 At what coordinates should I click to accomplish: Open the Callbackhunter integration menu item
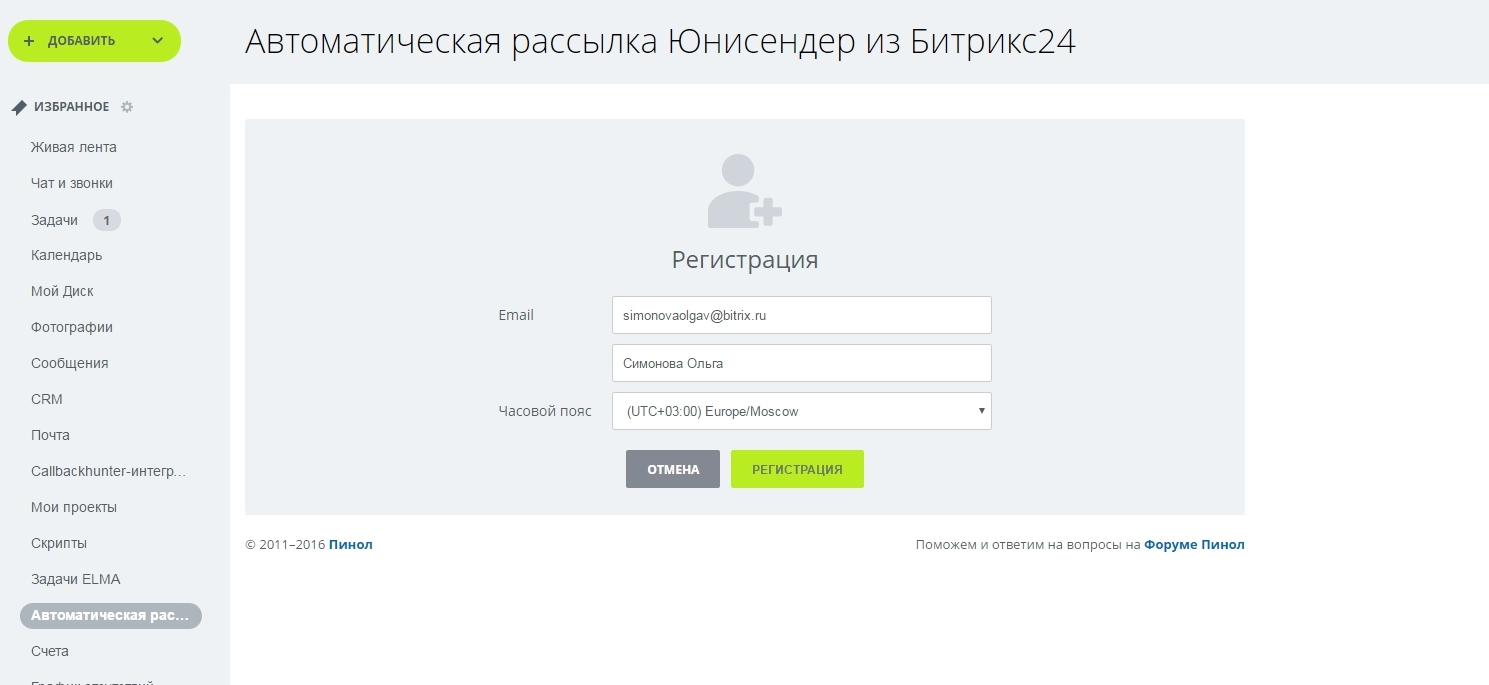[x=109, y=471]
